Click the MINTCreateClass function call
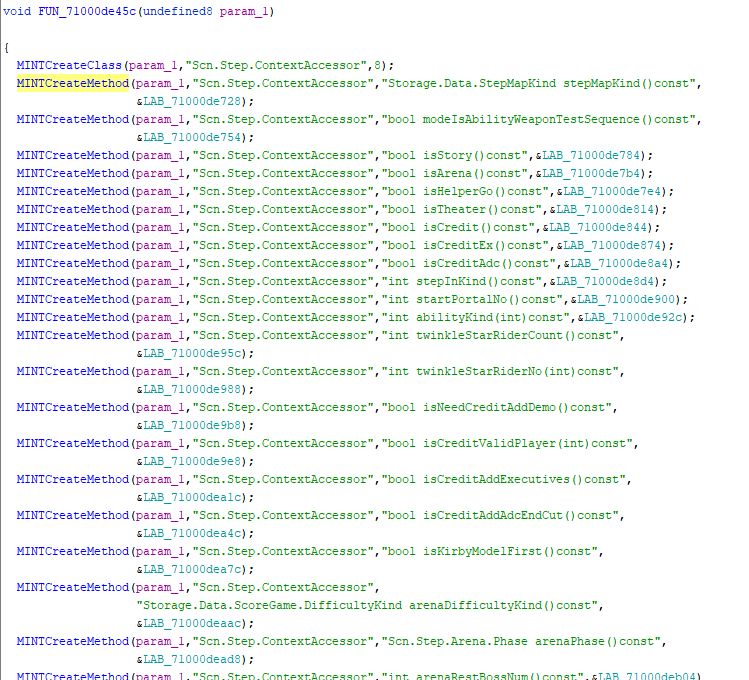 (69, 65)
